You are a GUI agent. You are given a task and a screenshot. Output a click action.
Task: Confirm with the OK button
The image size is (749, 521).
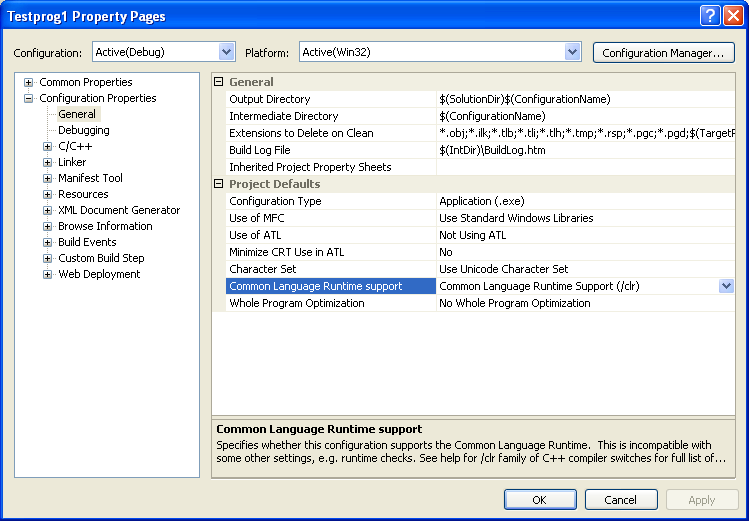540,500
